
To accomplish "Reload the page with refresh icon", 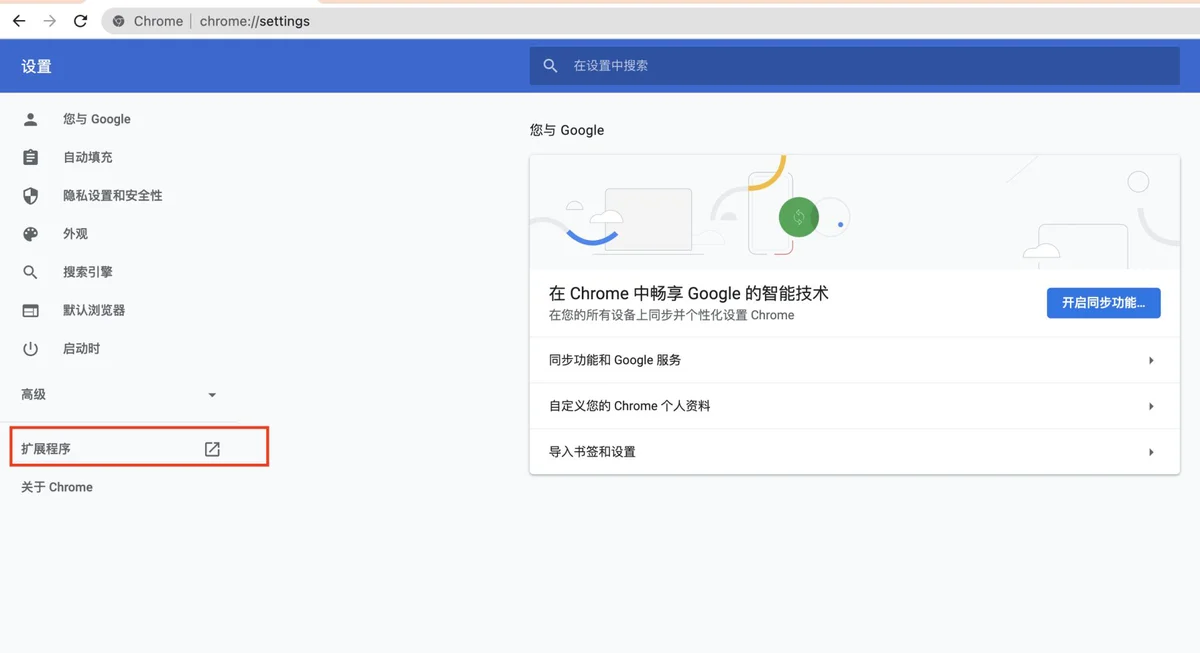I will coord(81,21).
